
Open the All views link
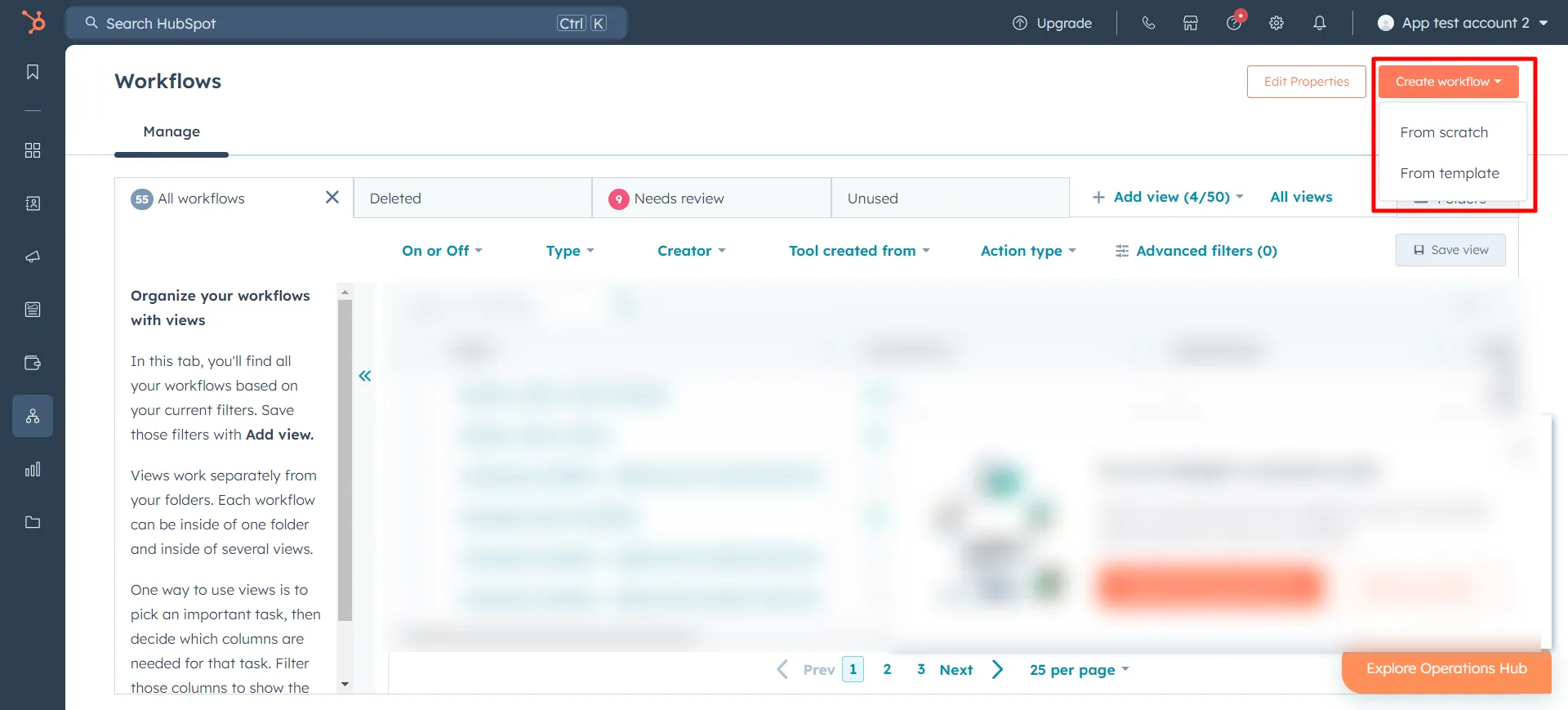pyautogui.click(x=1301, y=197)
